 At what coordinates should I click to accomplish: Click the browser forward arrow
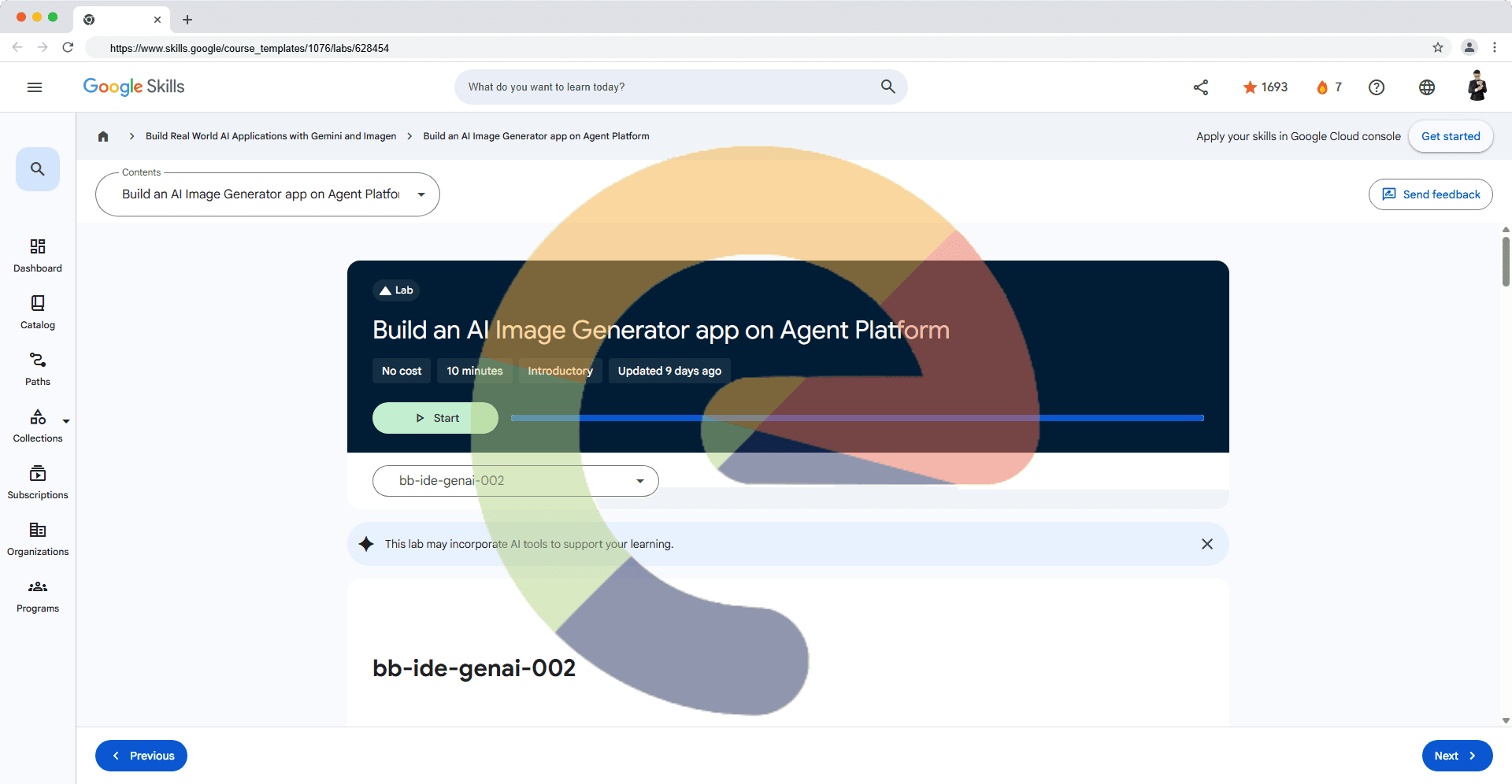click(x=43, y=47)
